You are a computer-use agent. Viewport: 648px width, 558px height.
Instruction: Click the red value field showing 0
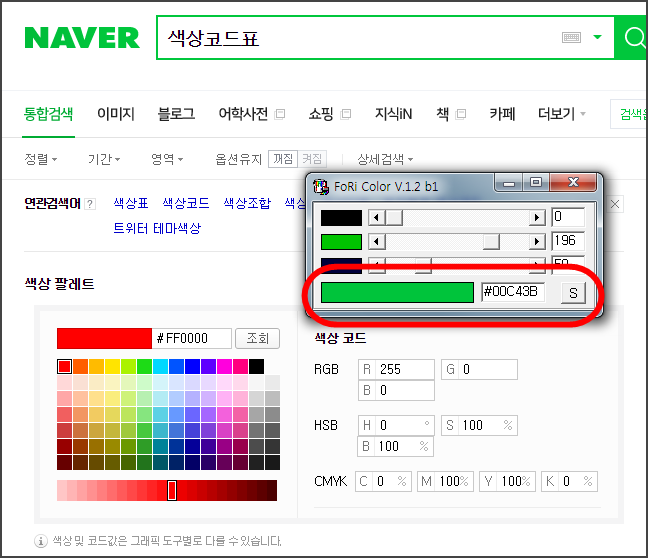[x=568, y=217]
